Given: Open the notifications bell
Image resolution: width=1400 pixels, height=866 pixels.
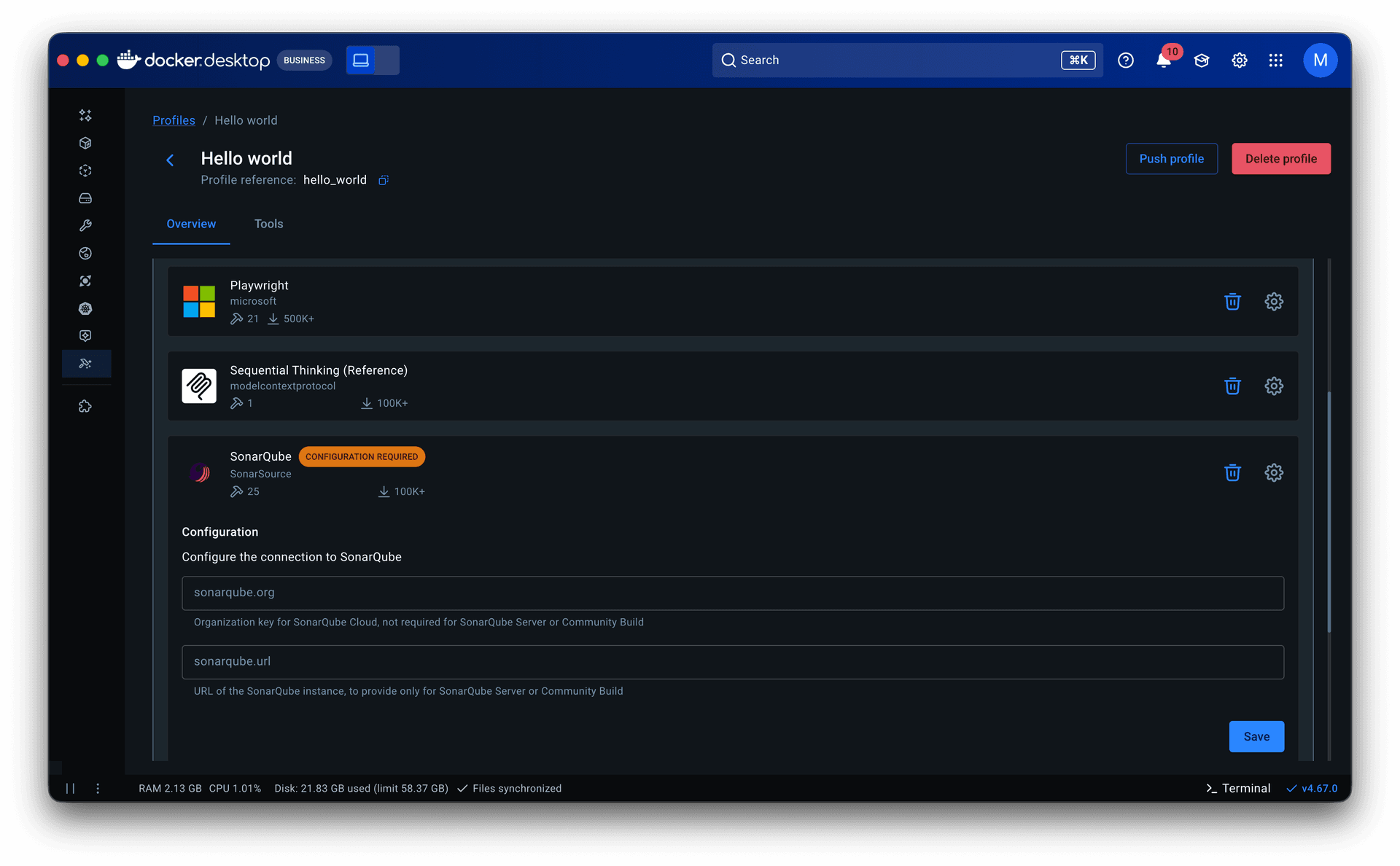Looking at the screenshot, I should [1163, 61].
